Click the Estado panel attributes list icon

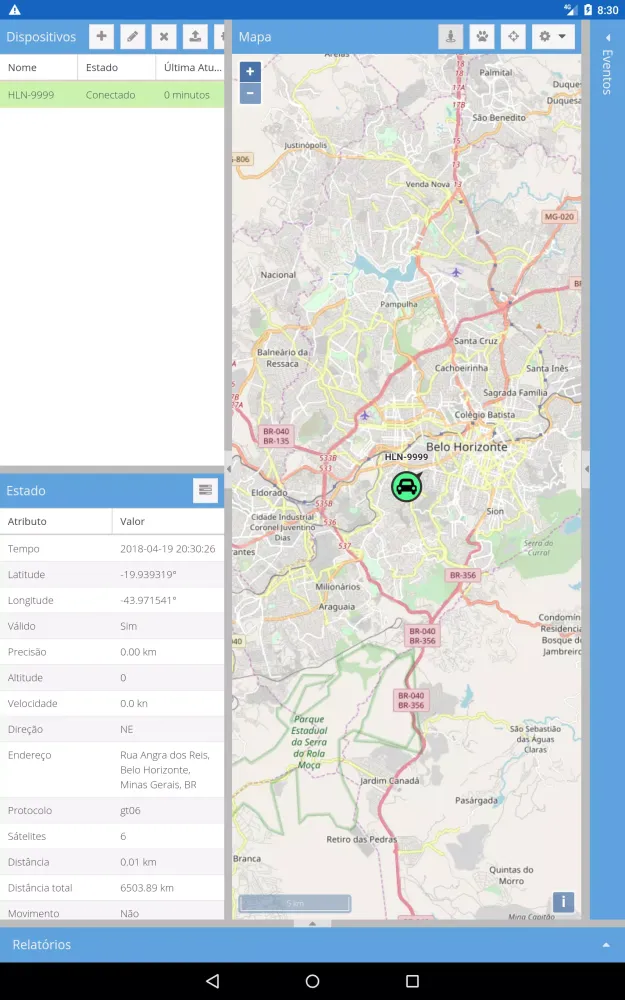coord(205,490)
